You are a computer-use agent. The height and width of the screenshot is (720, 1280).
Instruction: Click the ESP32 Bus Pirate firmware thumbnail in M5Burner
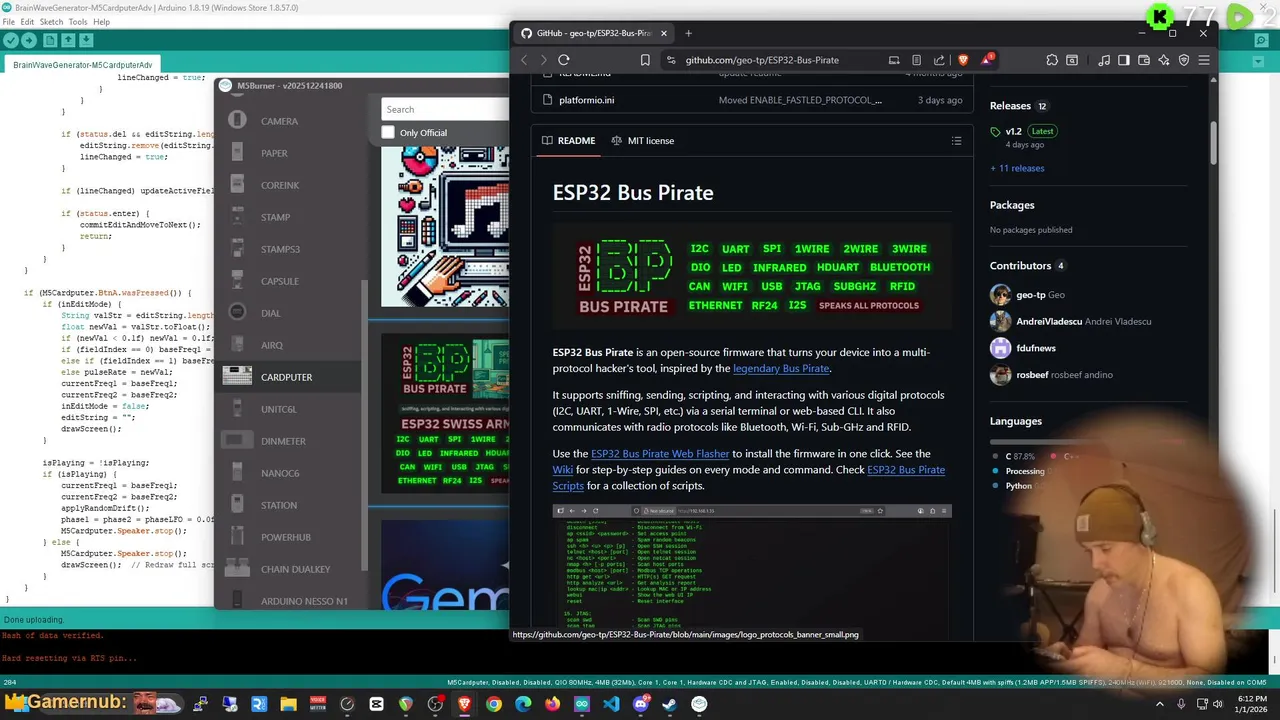click(445, 413)
